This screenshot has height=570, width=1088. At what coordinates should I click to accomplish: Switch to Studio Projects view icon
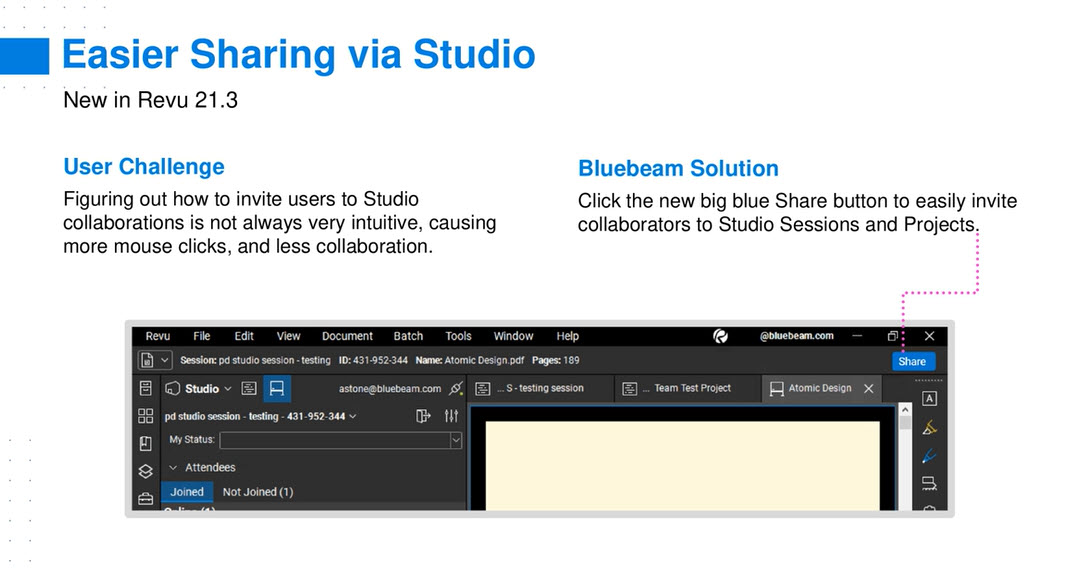point(249,388)
